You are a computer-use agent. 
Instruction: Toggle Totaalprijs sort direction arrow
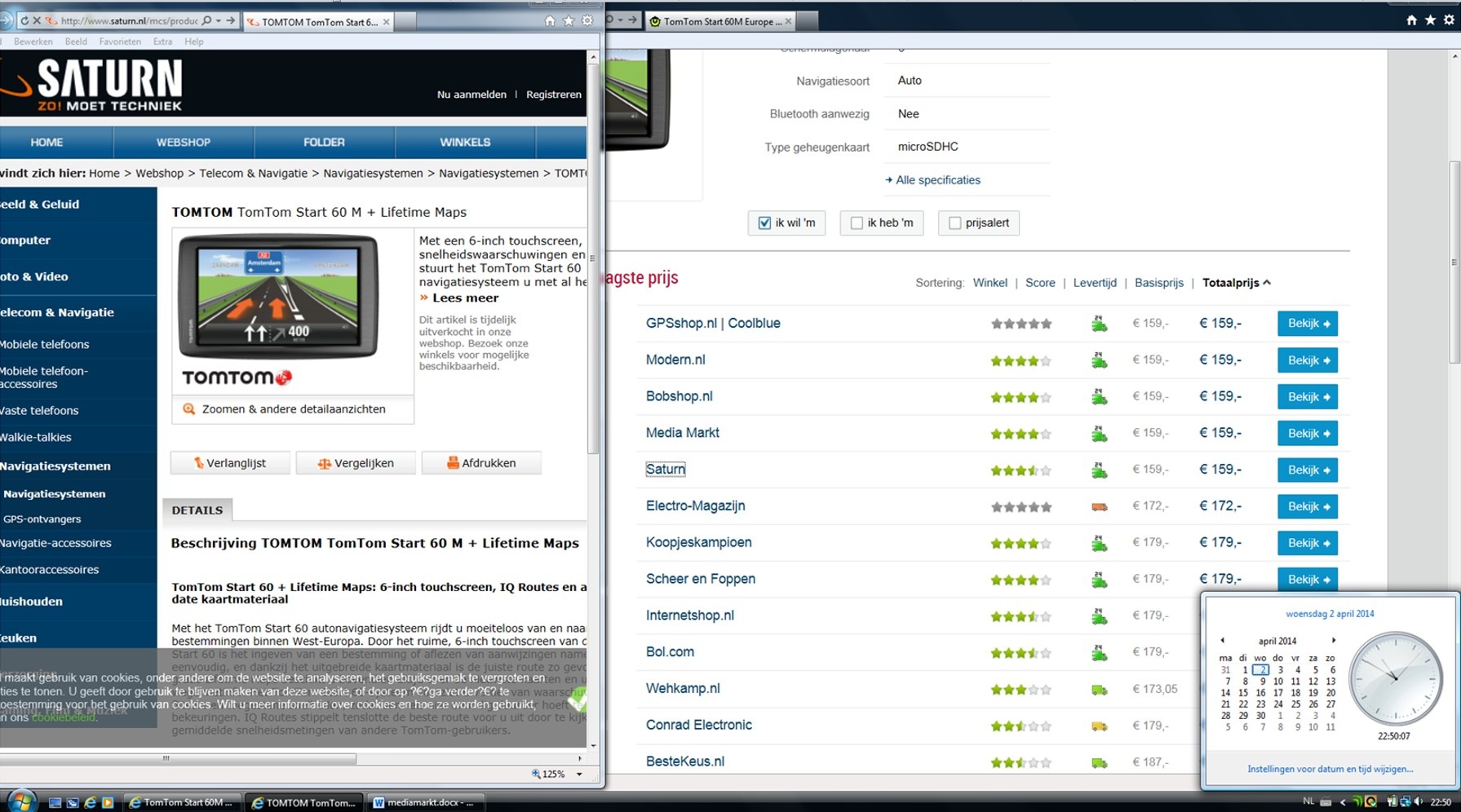[x=1267, y=283]
